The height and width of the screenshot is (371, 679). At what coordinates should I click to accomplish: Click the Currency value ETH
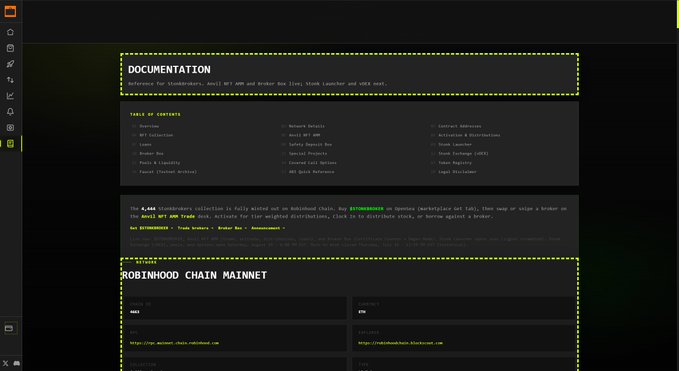[x=362, y=312]
